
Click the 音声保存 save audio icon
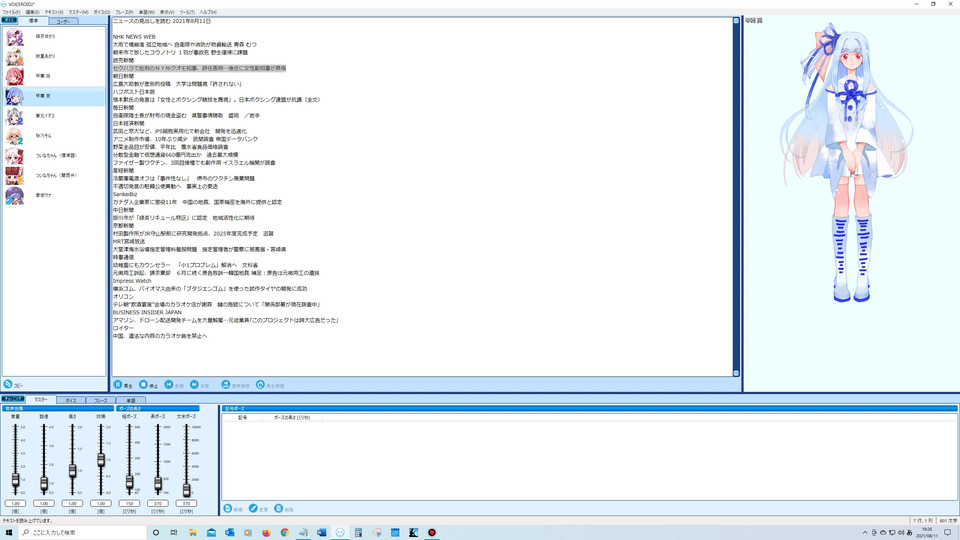[x=225, y=384]
